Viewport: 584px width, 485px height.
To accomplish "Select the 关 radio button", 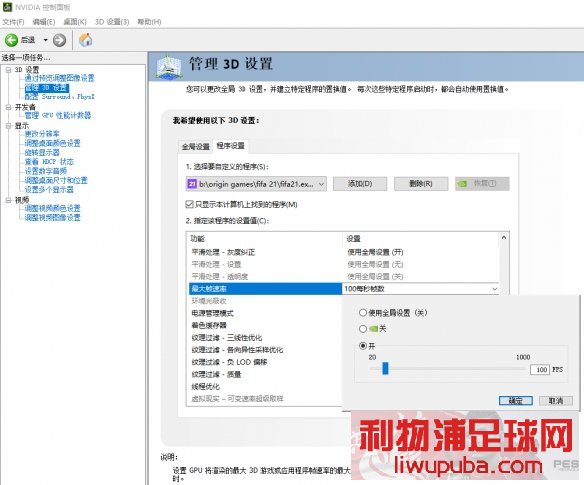I will (x=363, y=329).
